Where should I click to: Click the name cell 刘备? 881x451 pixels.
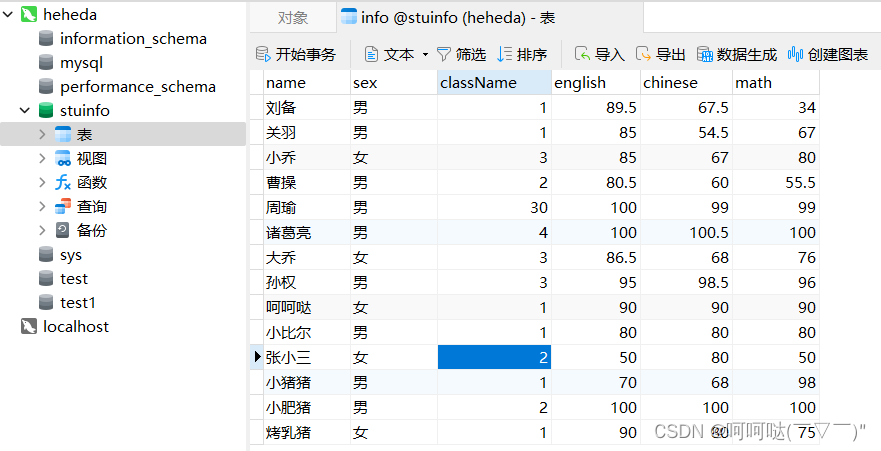point(307,107)
